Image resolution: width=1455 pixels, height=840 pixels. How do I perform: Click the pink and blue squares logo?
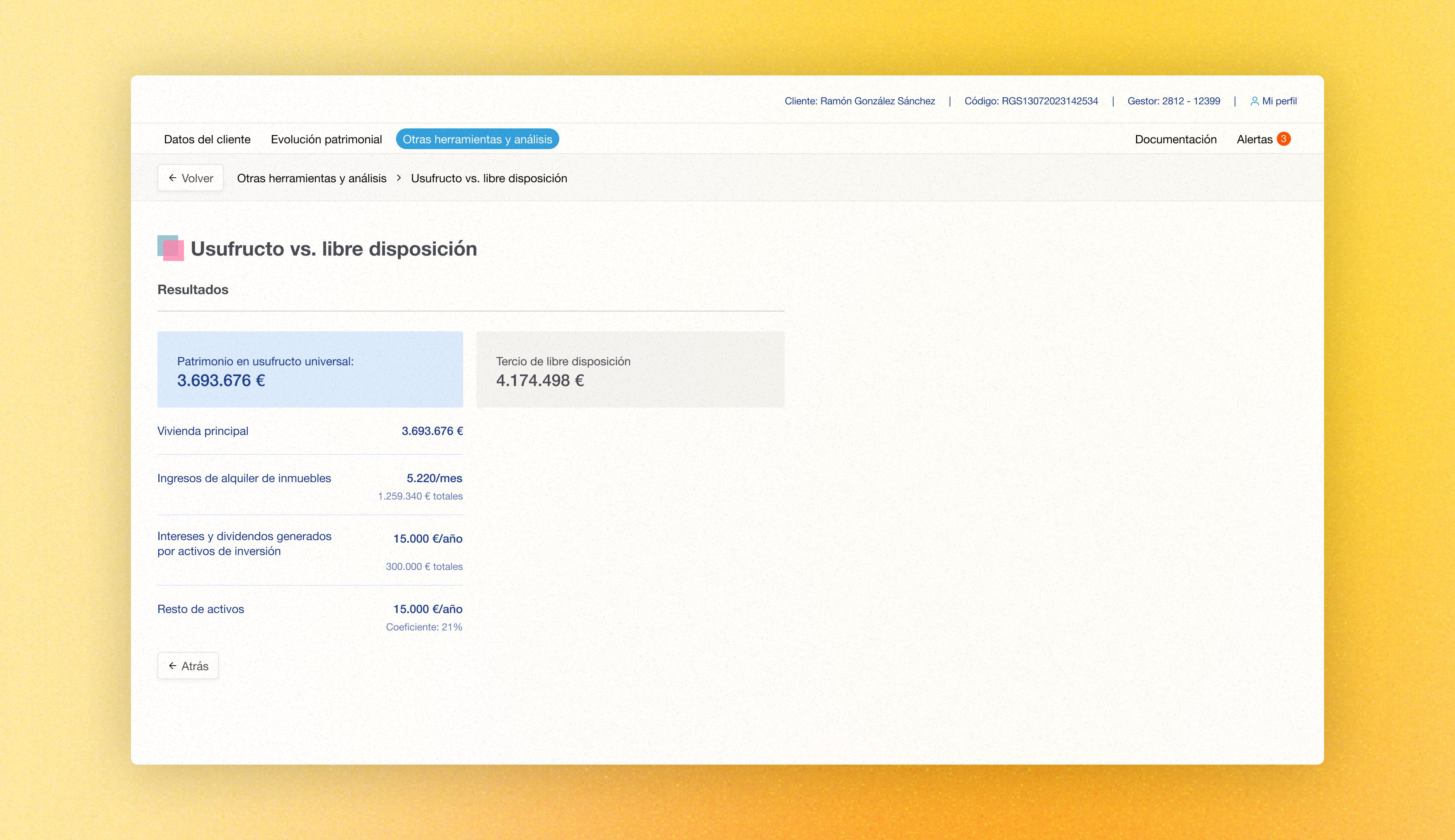click(171, 248)
